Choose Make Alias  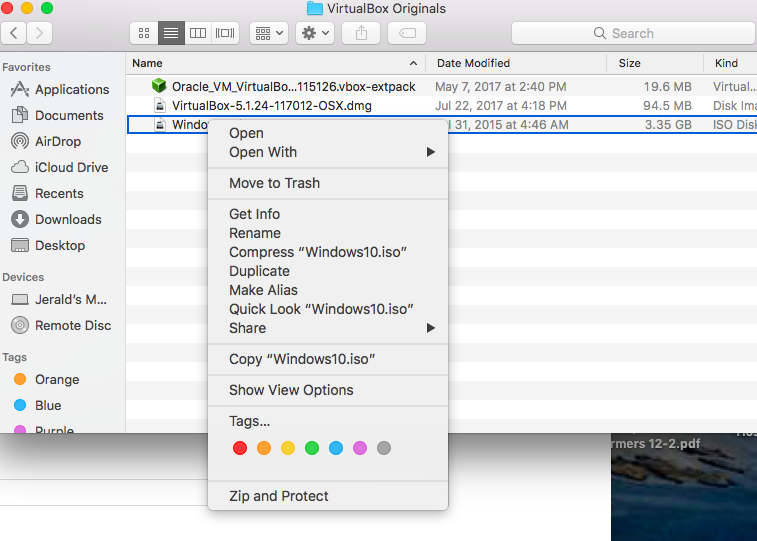[328, 290]
